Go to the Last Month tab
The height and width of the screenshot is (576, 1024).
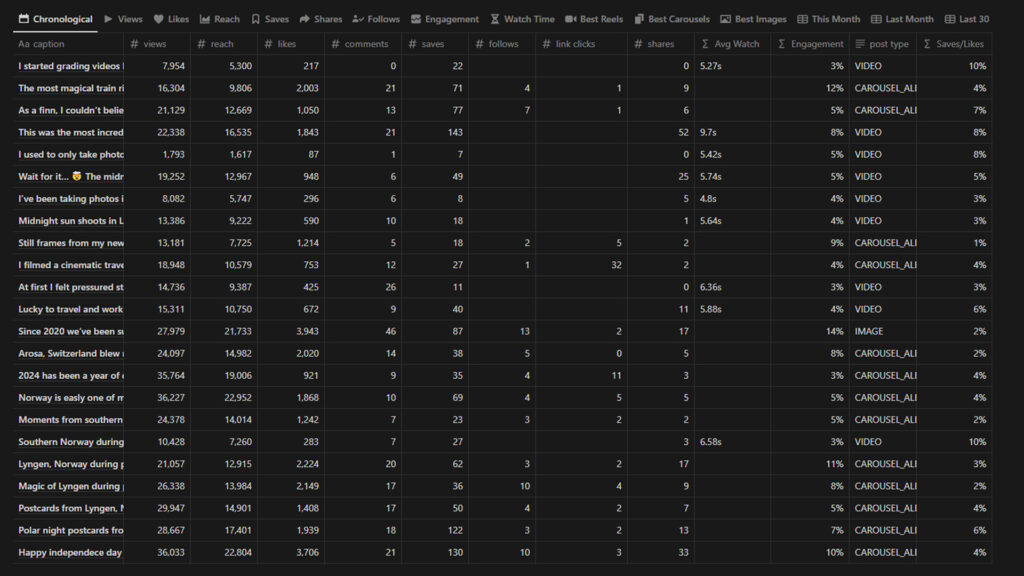pyautogui.click(x=902, y=19)
